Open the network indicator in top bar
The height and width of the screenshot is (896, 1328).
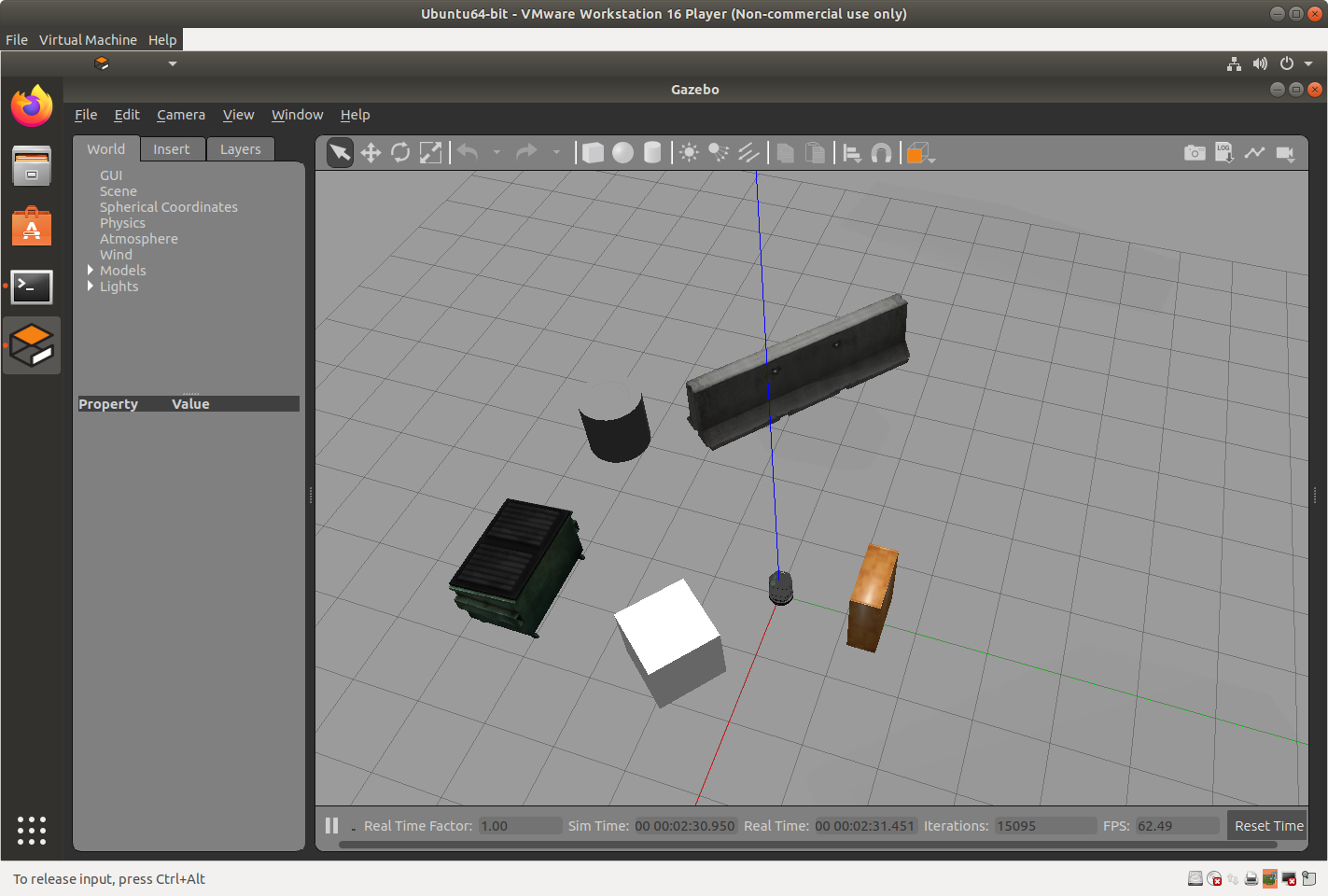tap(1234, 63)
